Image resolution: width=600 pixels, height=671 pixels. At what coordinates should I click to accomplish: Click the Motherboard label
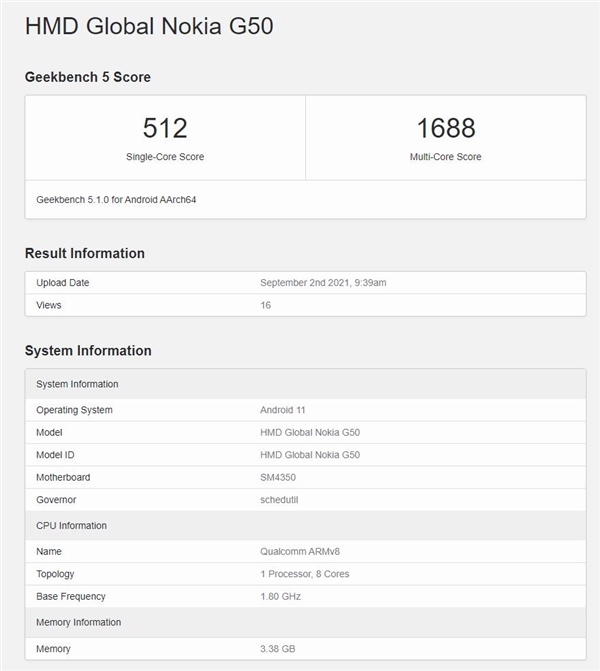point(63,478)
